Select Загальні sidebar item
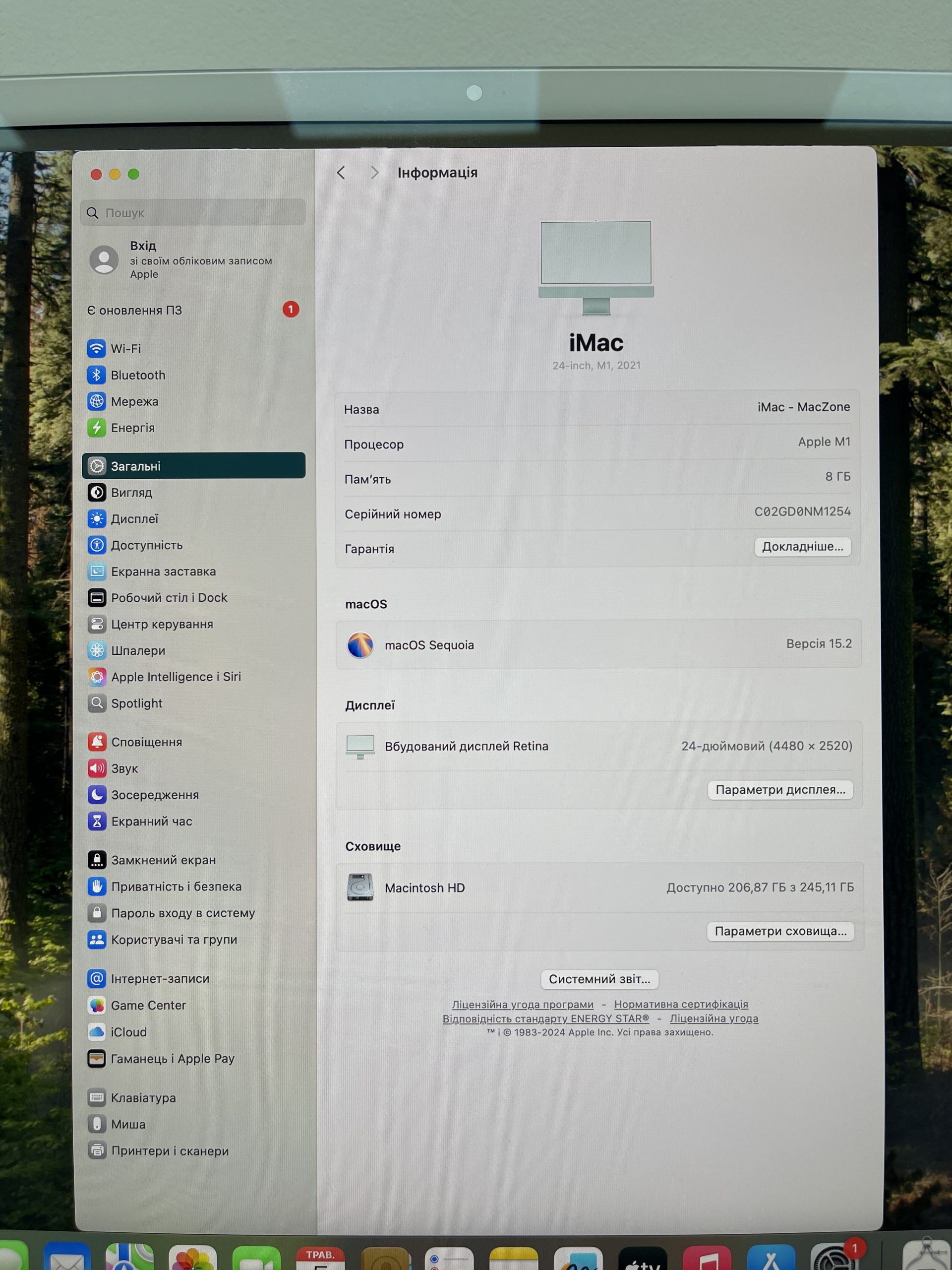The width and height of the screenshot is (952, 1270). 193,466
